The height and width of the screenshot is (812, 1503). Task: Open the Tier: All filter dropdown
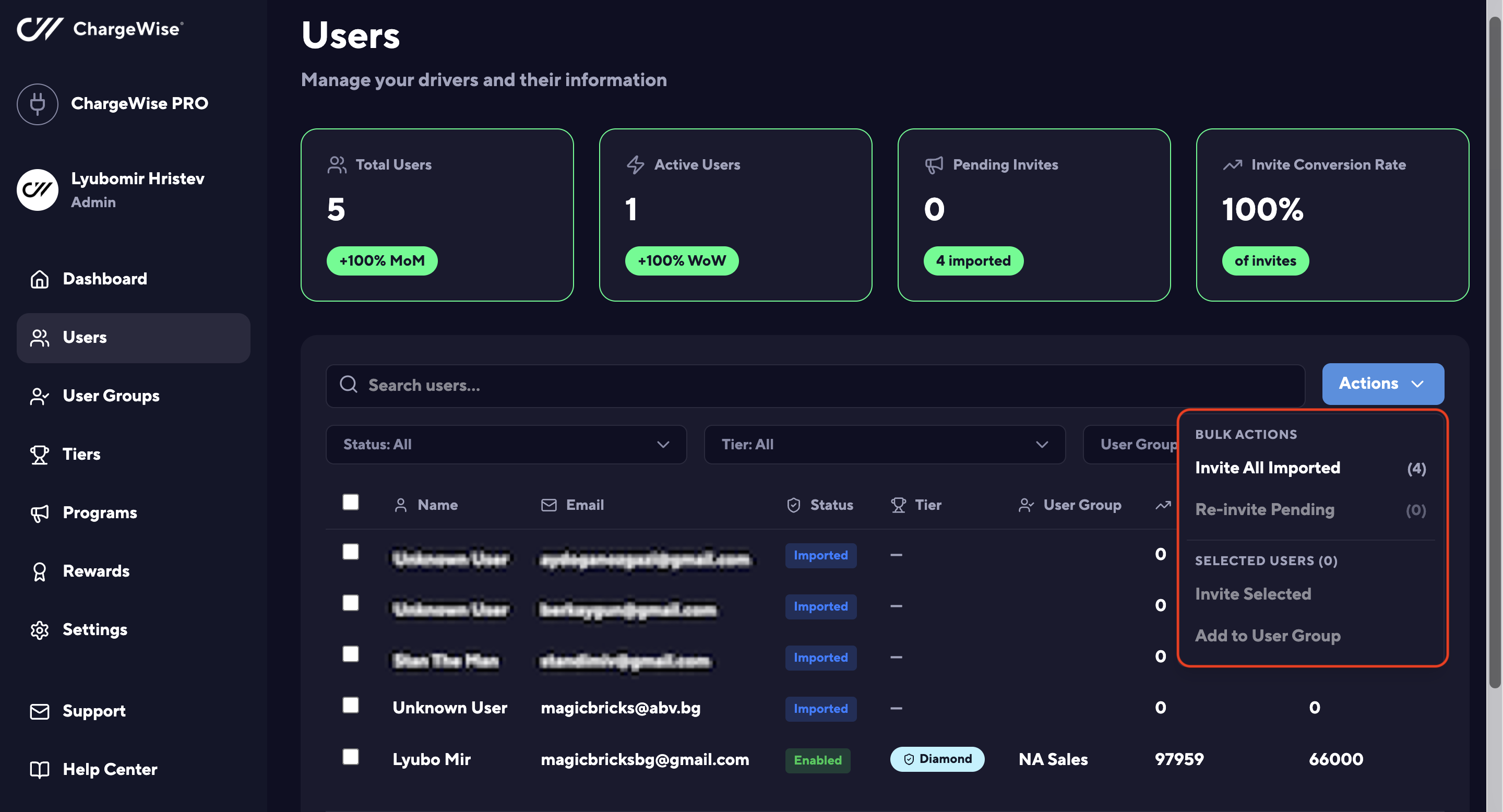pos(884,445)
